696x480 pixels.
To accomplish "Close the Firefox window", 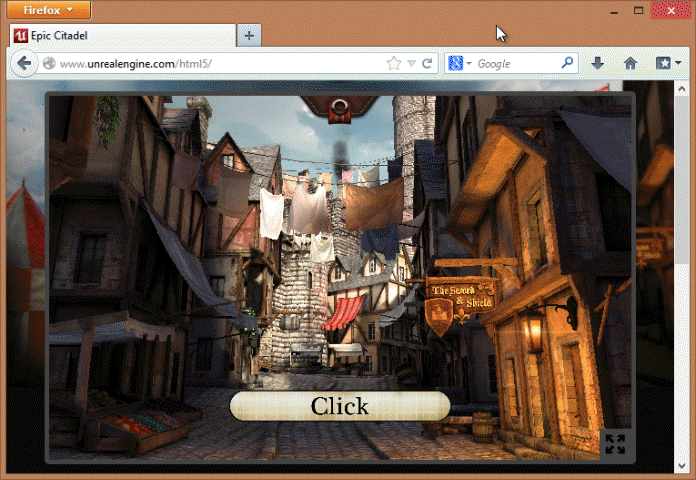I will (x=671, y=10).
